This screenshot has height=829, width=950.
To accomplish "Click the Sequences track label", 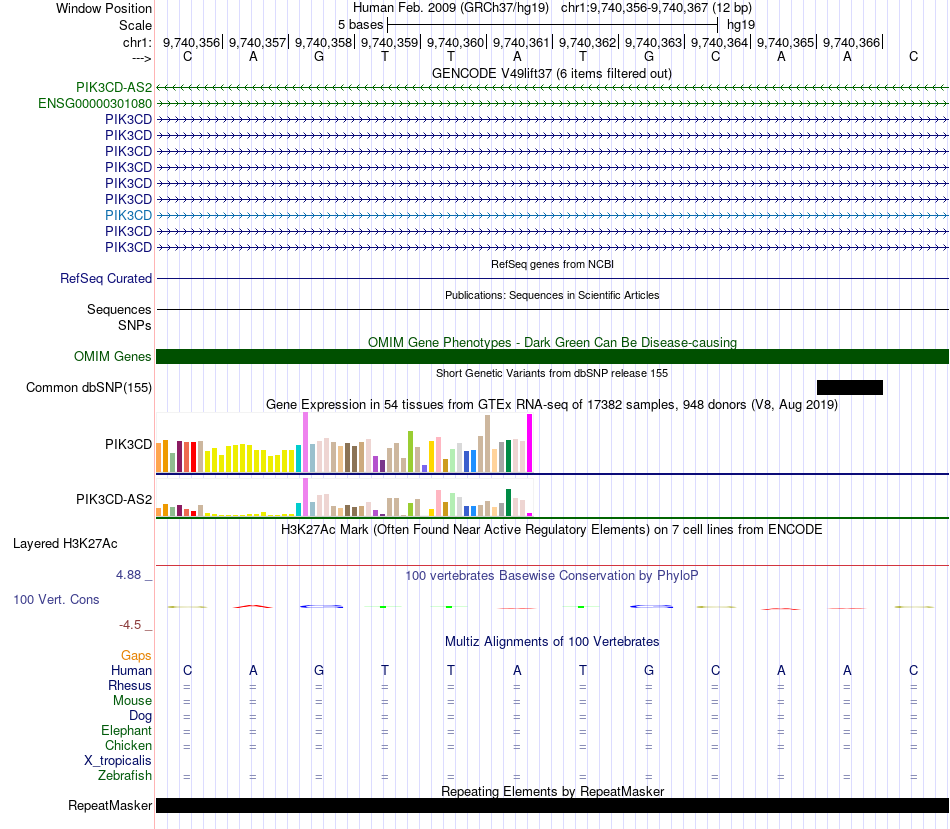I will pyautogui.click(x=119, y=310).
